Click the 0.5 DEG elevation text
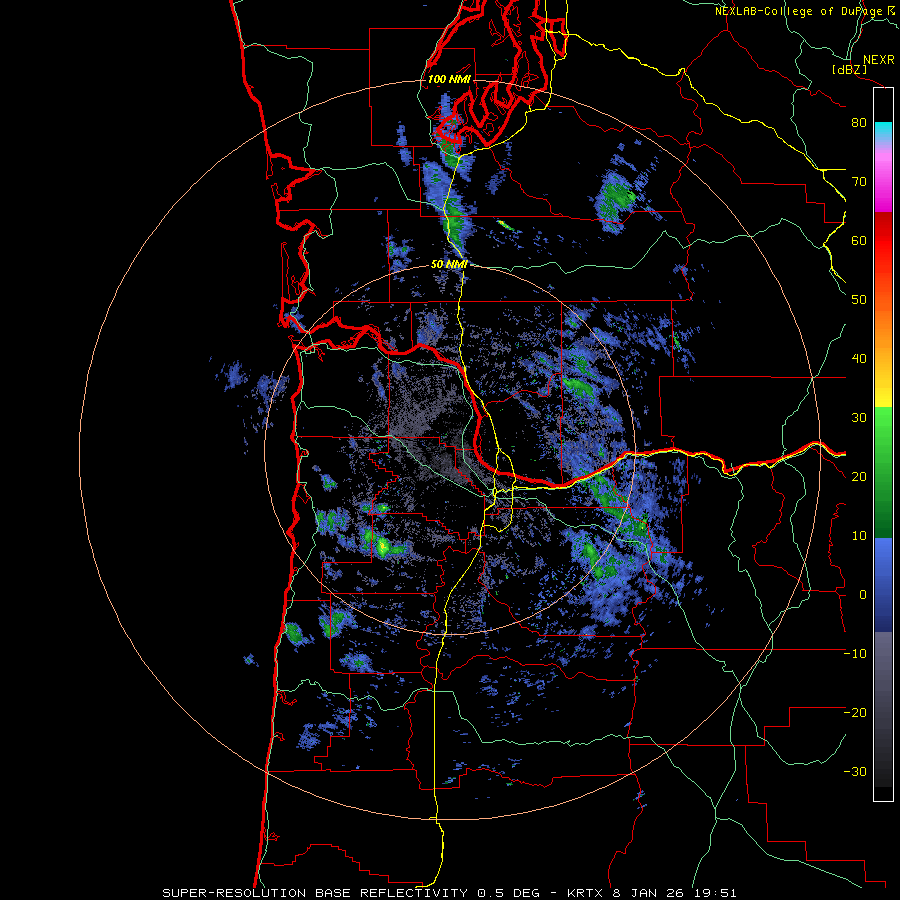Image resolution: width=900 pixels, height=900 pixels. pyautogui.click(x=510, y=893)
